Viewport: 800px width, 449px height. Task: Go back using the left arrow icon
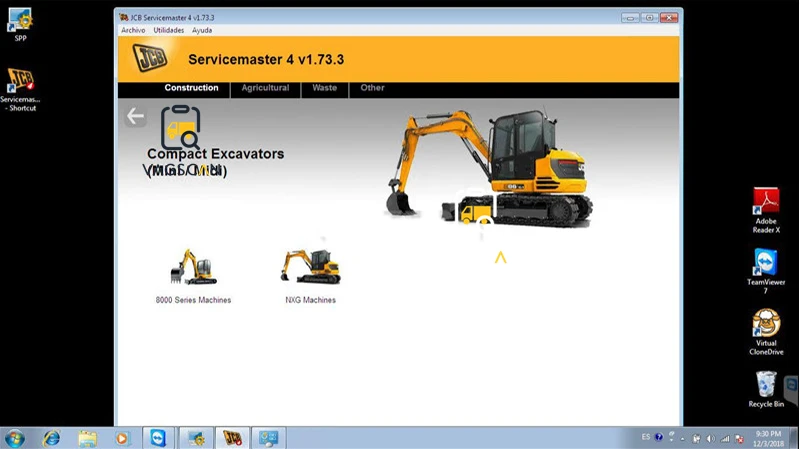coord(135,116)
